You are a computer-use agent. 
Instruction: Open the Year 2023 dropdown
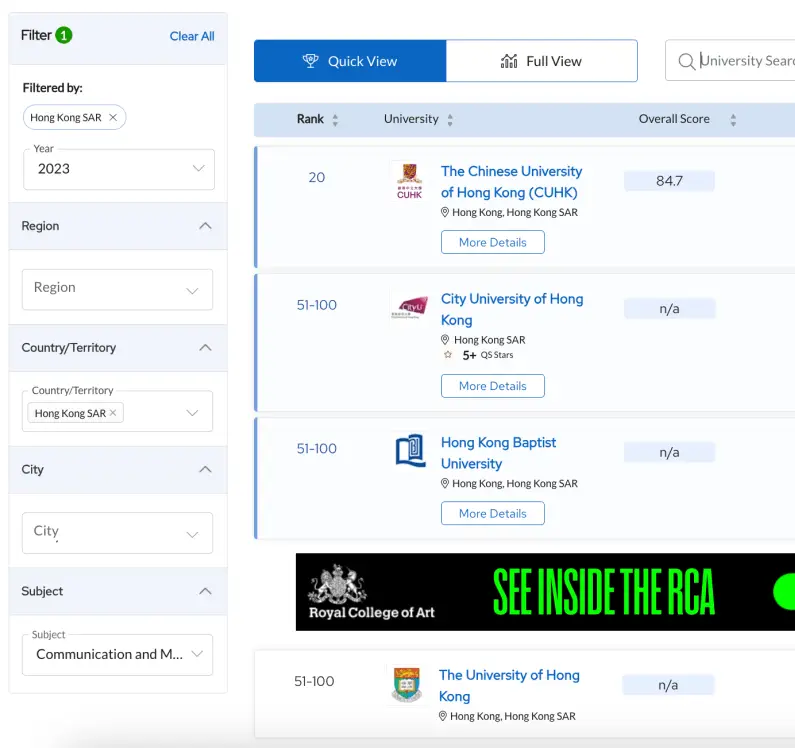[x=118, y=169]
